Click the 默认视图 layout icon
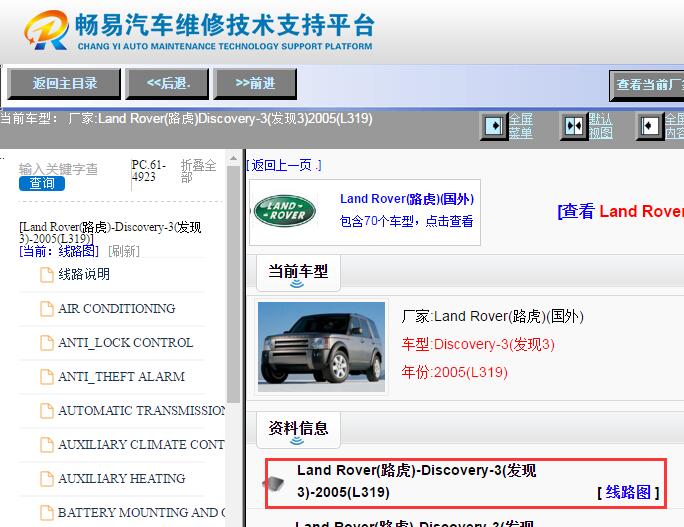The image size is (684, 527). coord(574,126)
